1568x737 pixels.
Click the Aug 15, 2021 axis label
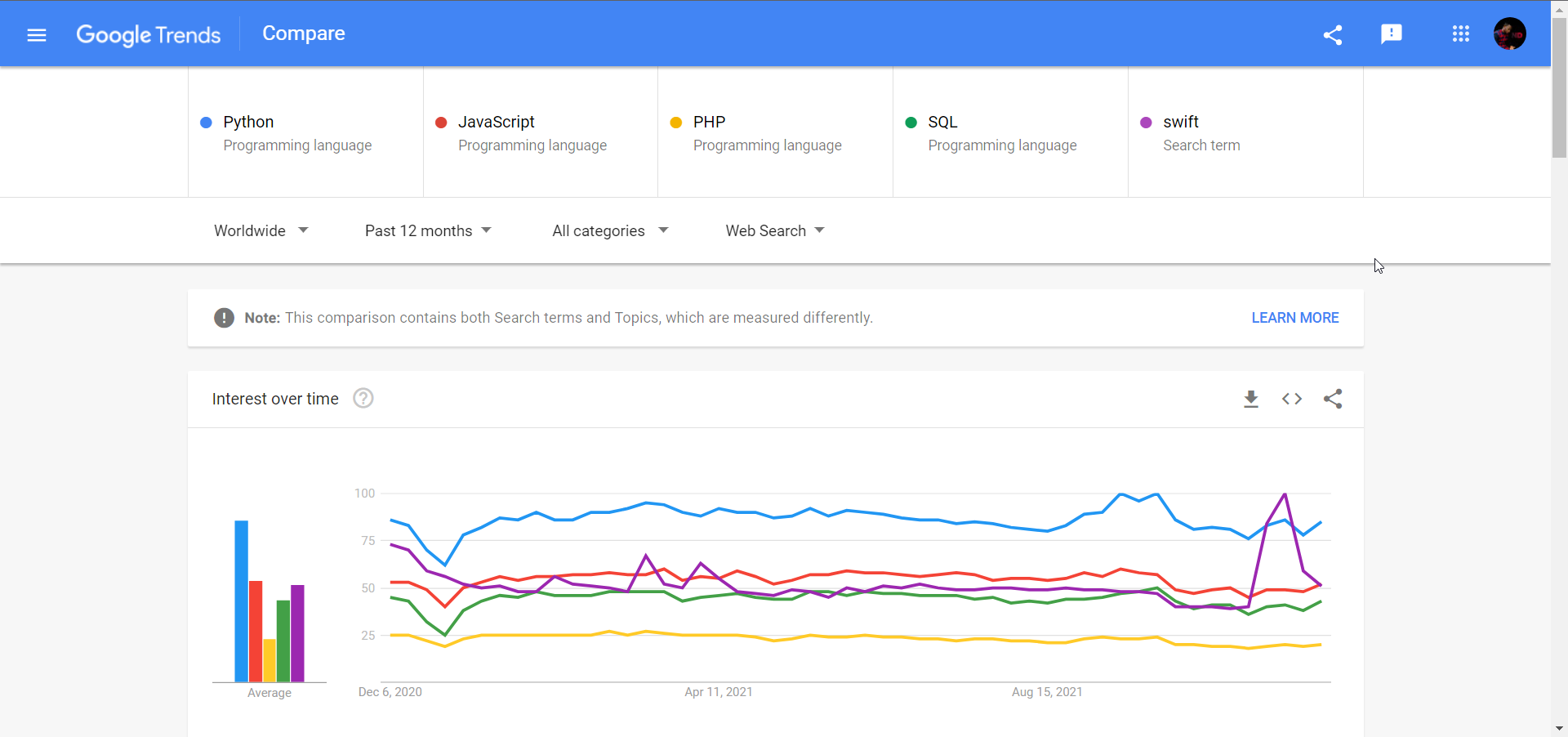(x=1047, y=692)
